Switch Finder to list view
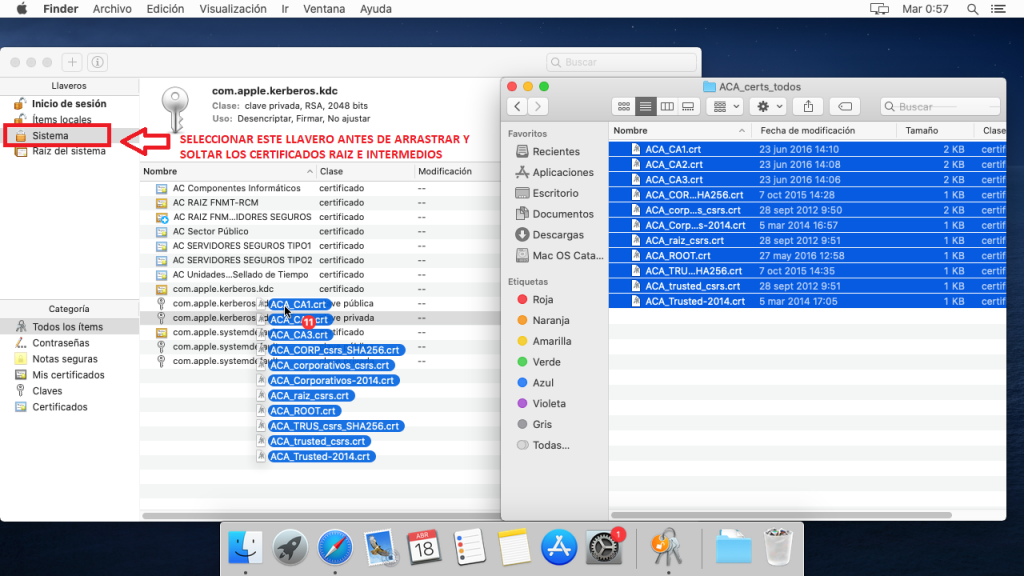The width and height of the screenshot is (1024, 576). pos(645,106)
